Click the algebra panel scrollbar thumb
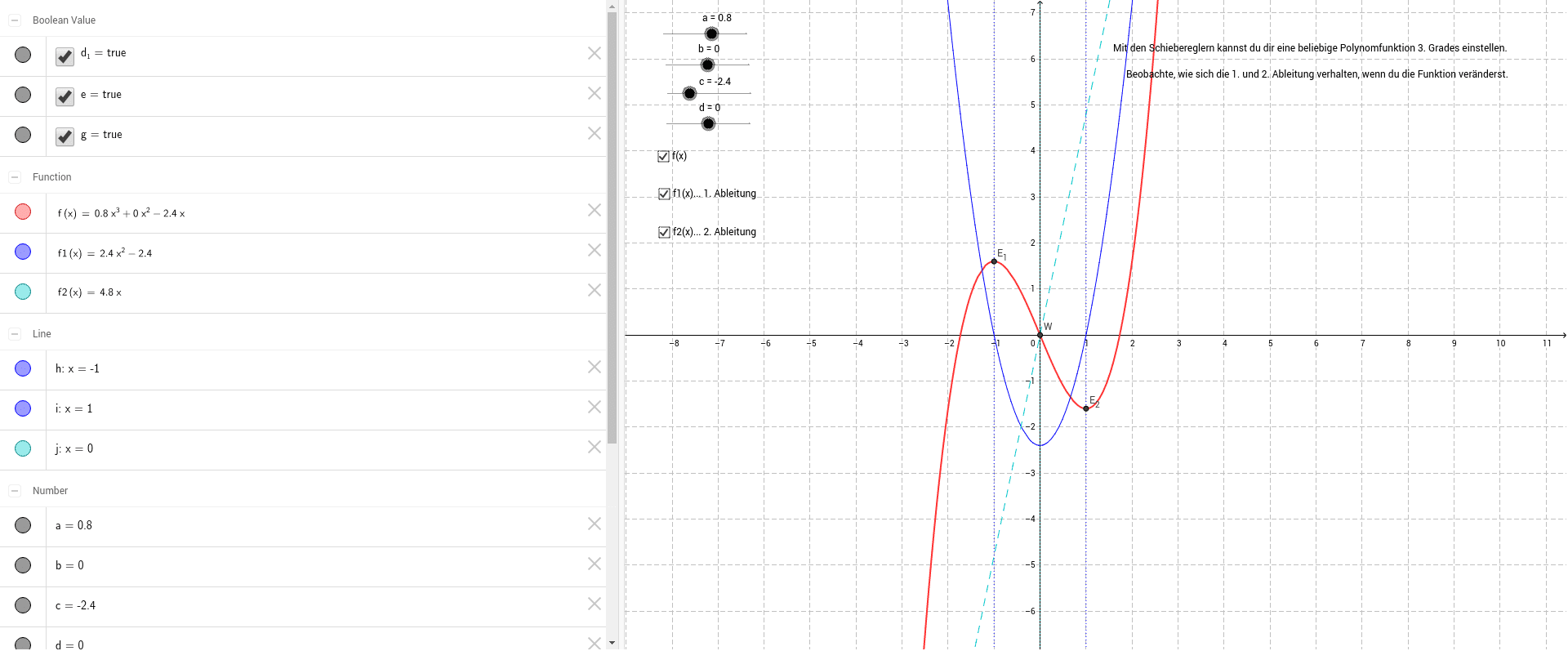1568x651 pixels. coord(612,227)
